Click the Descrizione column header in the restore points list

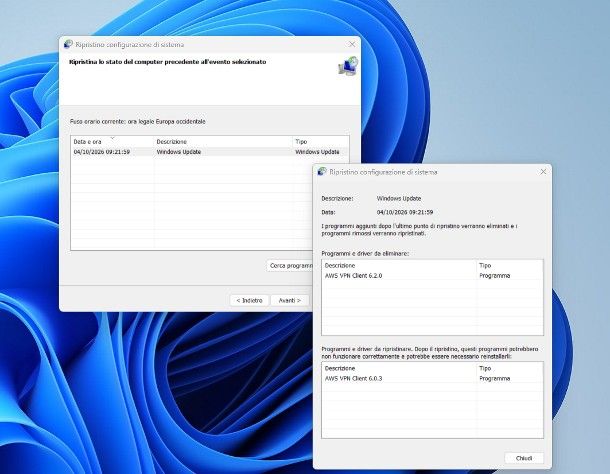click(223, 142)
